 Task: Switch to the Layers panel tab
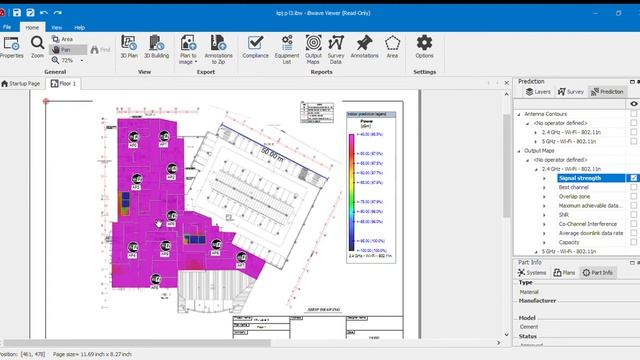point(538,92)
